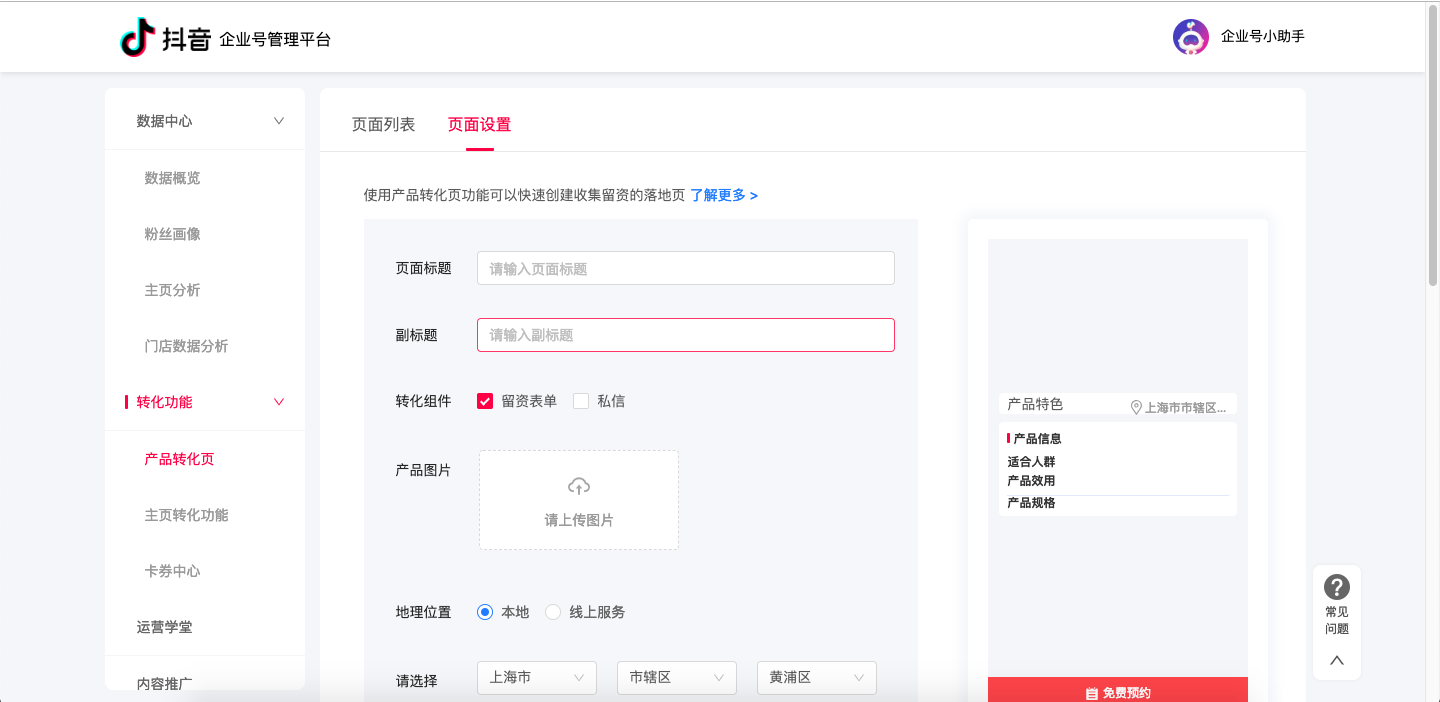This screenshot has width=1440, height=702.
Task: Click the red indicator bar next to 转化功能
Action: 127,401
